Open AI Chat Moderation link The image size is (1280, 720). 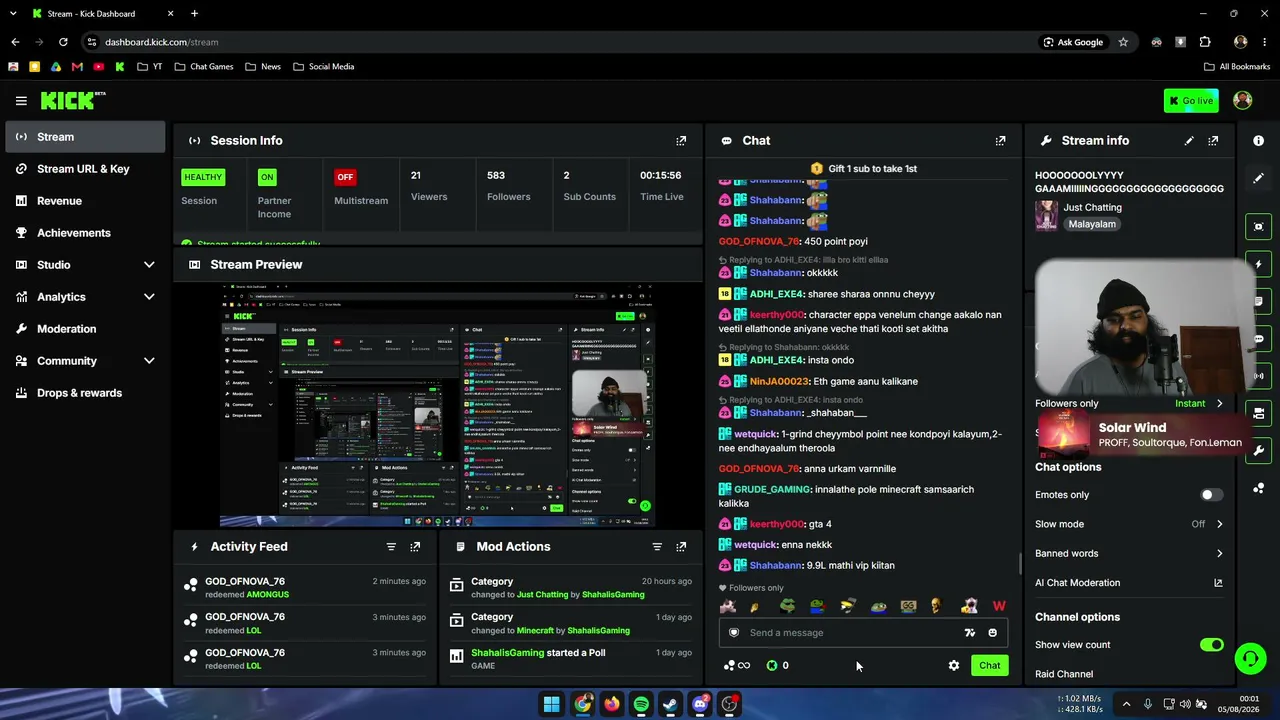coord(1129,583)
